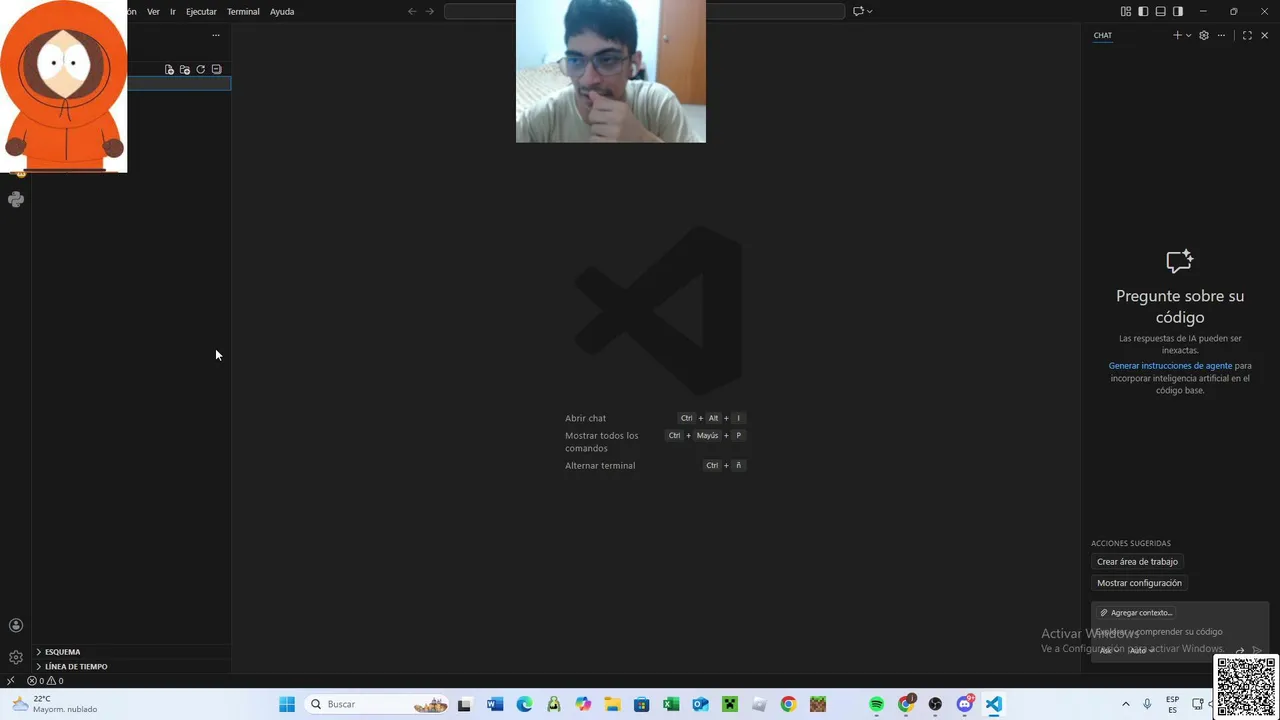Maximize the chat panel
1280x720 pixels.
click(x=1247, y=35)
